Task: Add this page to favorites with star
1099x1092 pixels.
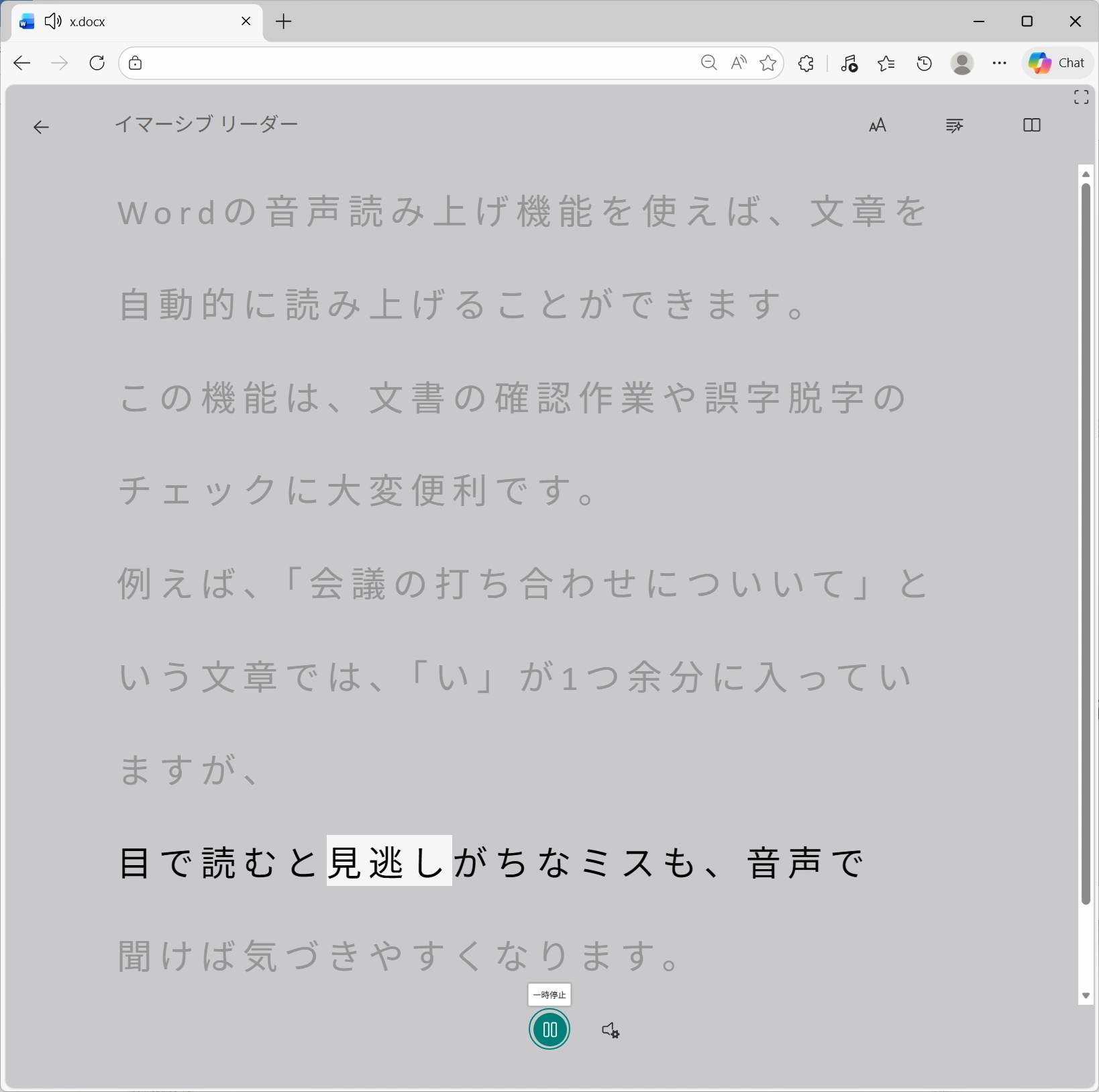Action: click(768, 62)
